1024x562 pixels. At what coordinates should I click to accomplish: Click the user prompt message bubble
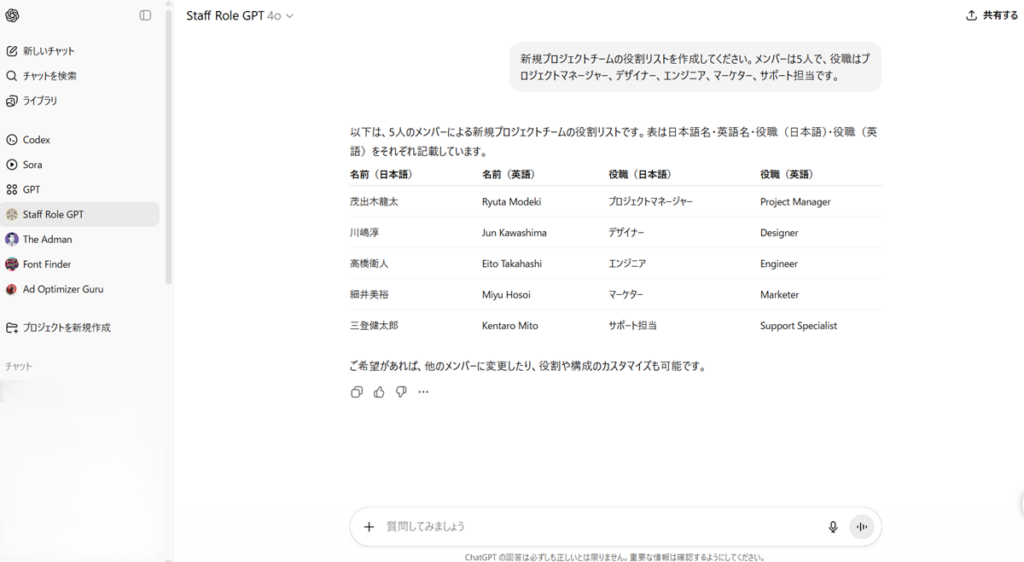tap(696, 67)
